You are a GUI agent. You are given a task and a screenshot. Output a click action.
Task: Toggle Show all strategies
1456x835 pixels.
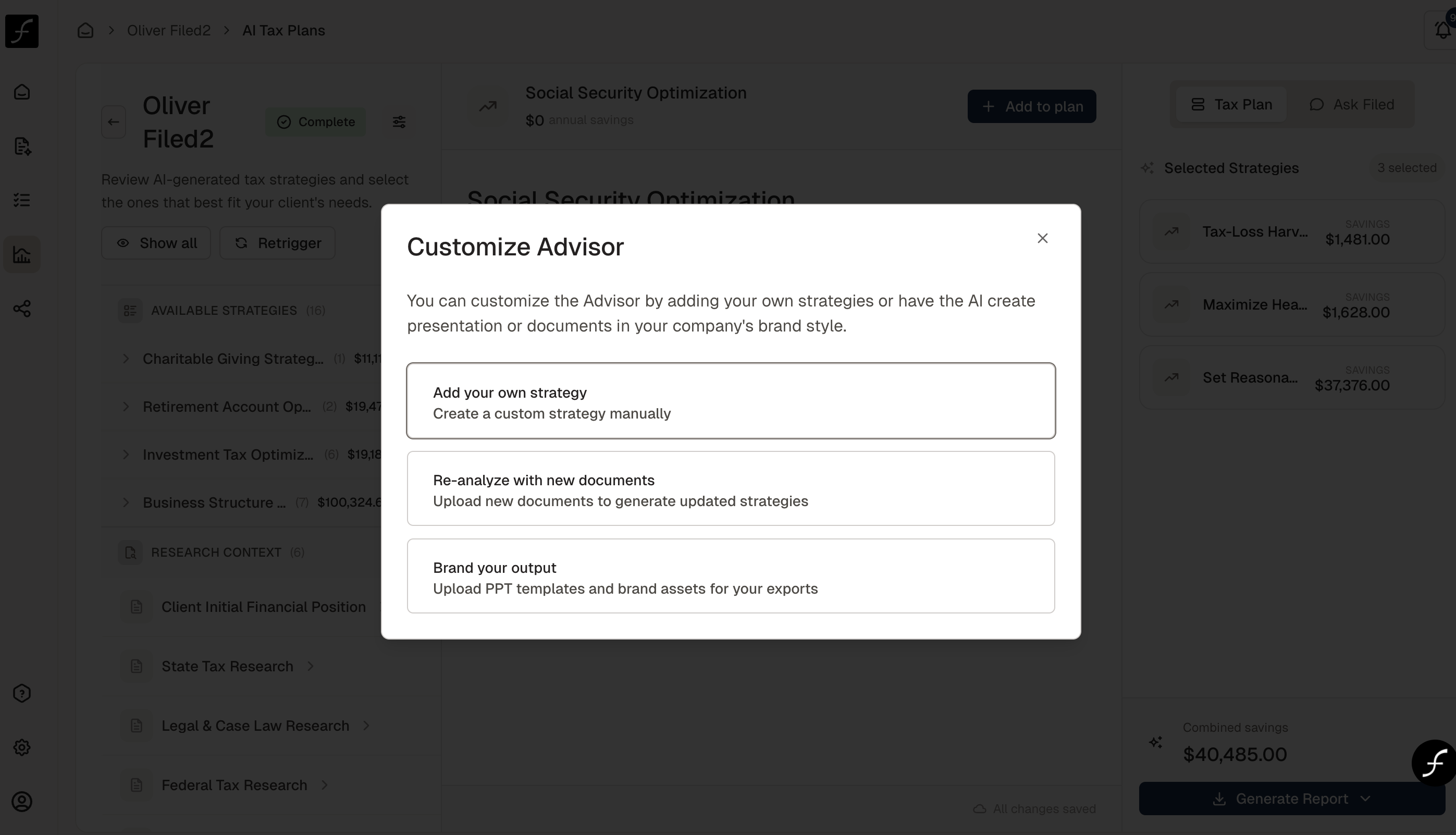[x=156, y=243]
